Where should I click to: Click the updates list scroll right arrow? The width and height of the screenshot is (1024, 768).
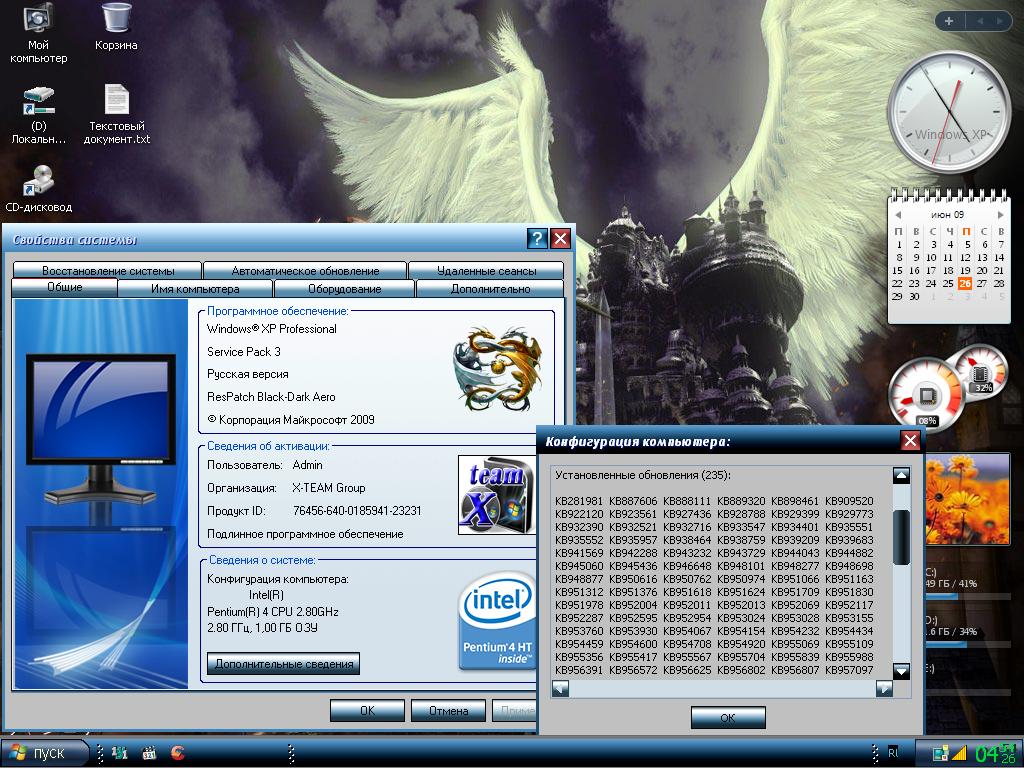click(884, 688)
